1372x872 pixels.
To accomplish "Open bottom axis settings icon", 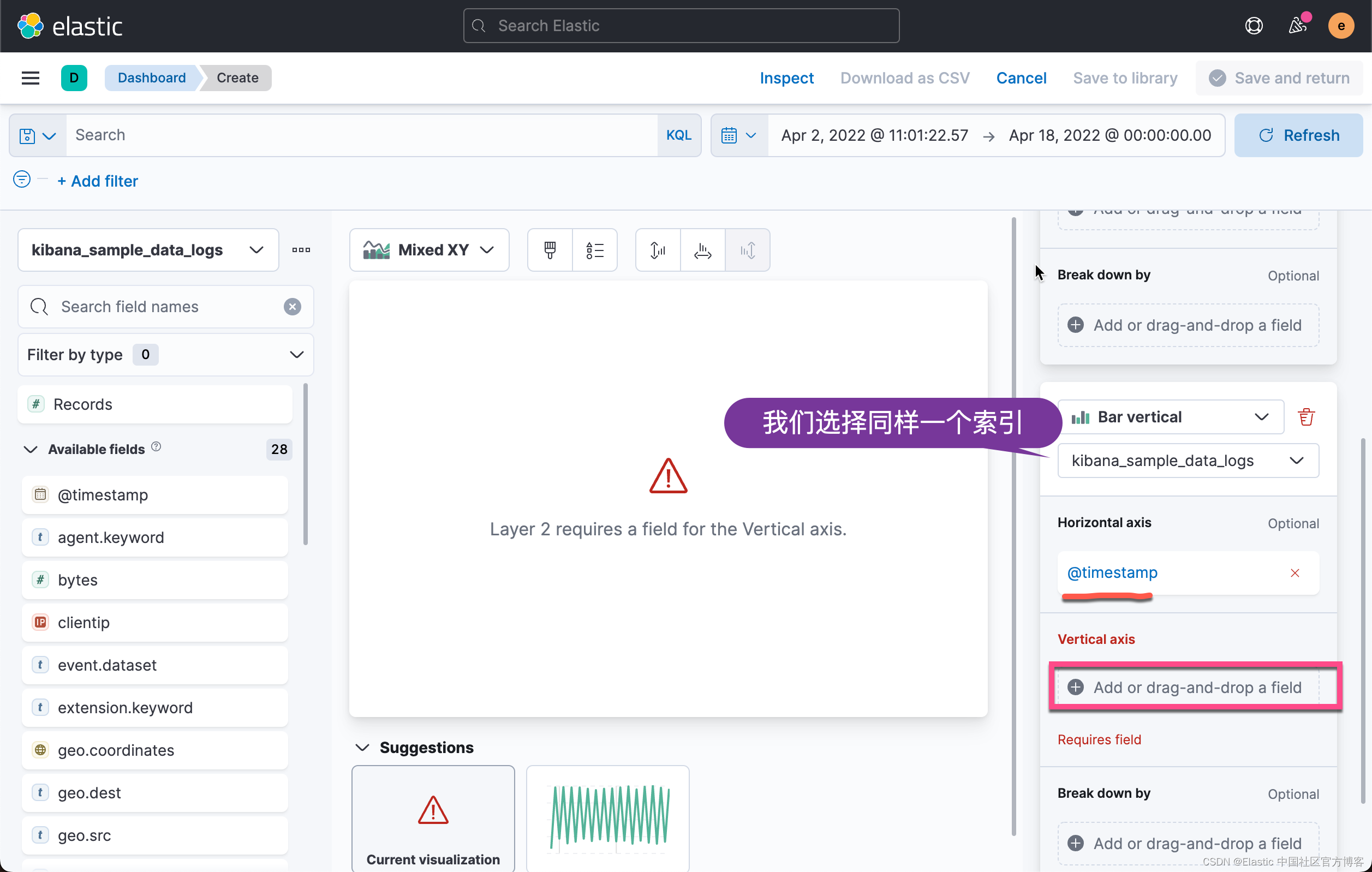I will click(x=702, y=250).
